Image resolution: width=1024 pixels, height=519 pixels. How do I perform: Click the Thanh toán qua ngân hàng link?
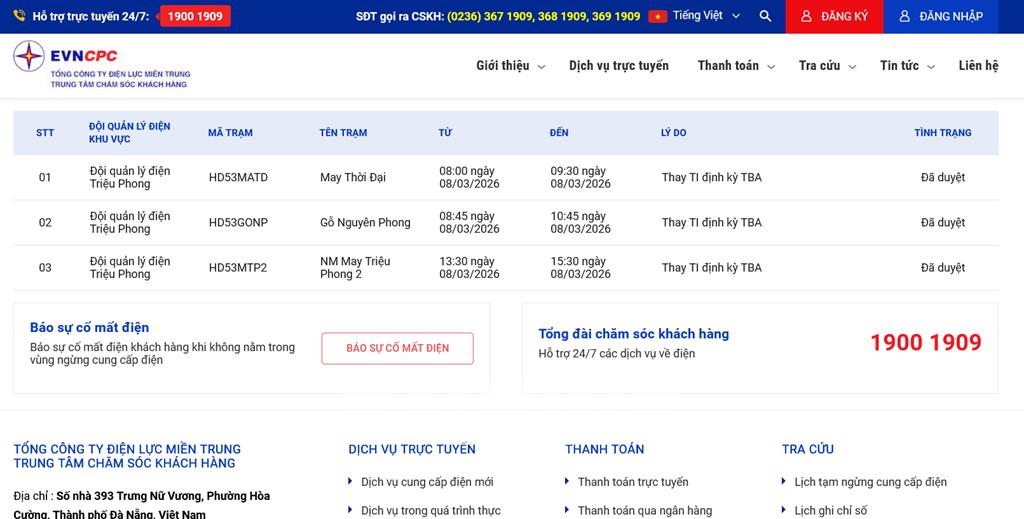coord(645,511)
